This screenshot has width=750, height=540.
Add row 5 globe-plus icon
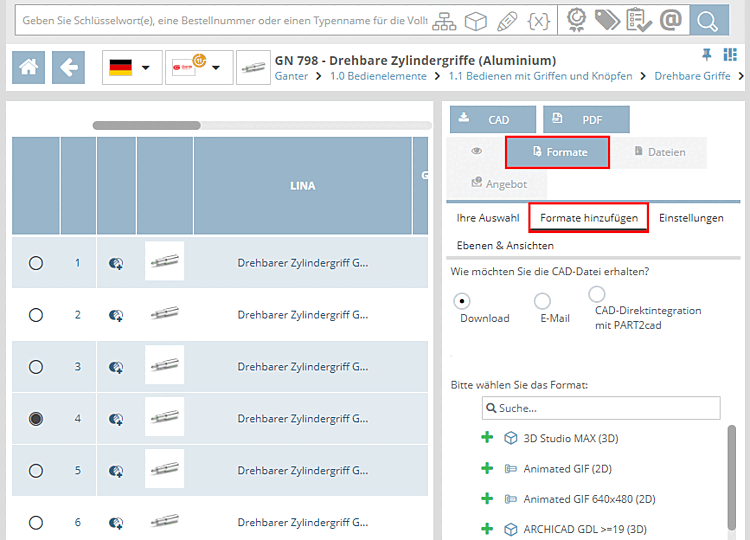coord(116,471)
